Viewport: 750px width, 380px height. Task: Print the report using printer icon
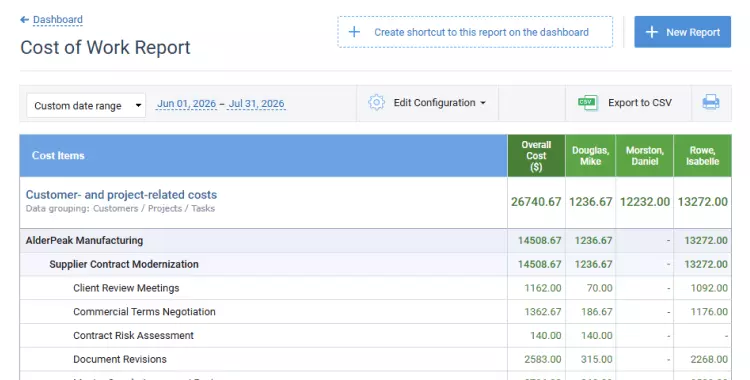tap(710, 102)
